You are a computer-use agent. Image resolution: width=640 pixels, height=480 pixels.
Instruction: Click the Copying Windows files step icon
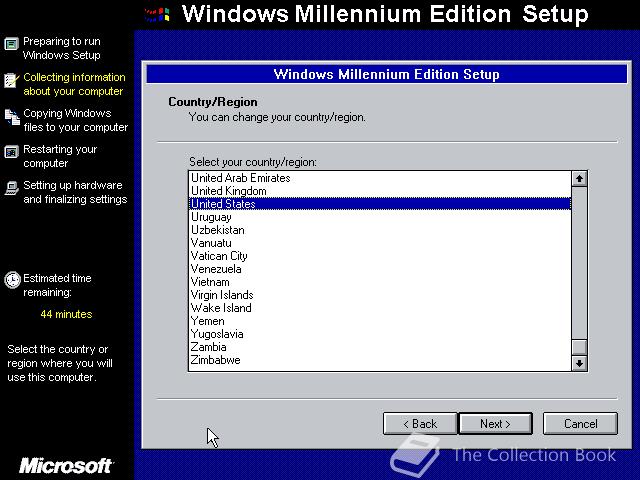(x=12, y=117)
